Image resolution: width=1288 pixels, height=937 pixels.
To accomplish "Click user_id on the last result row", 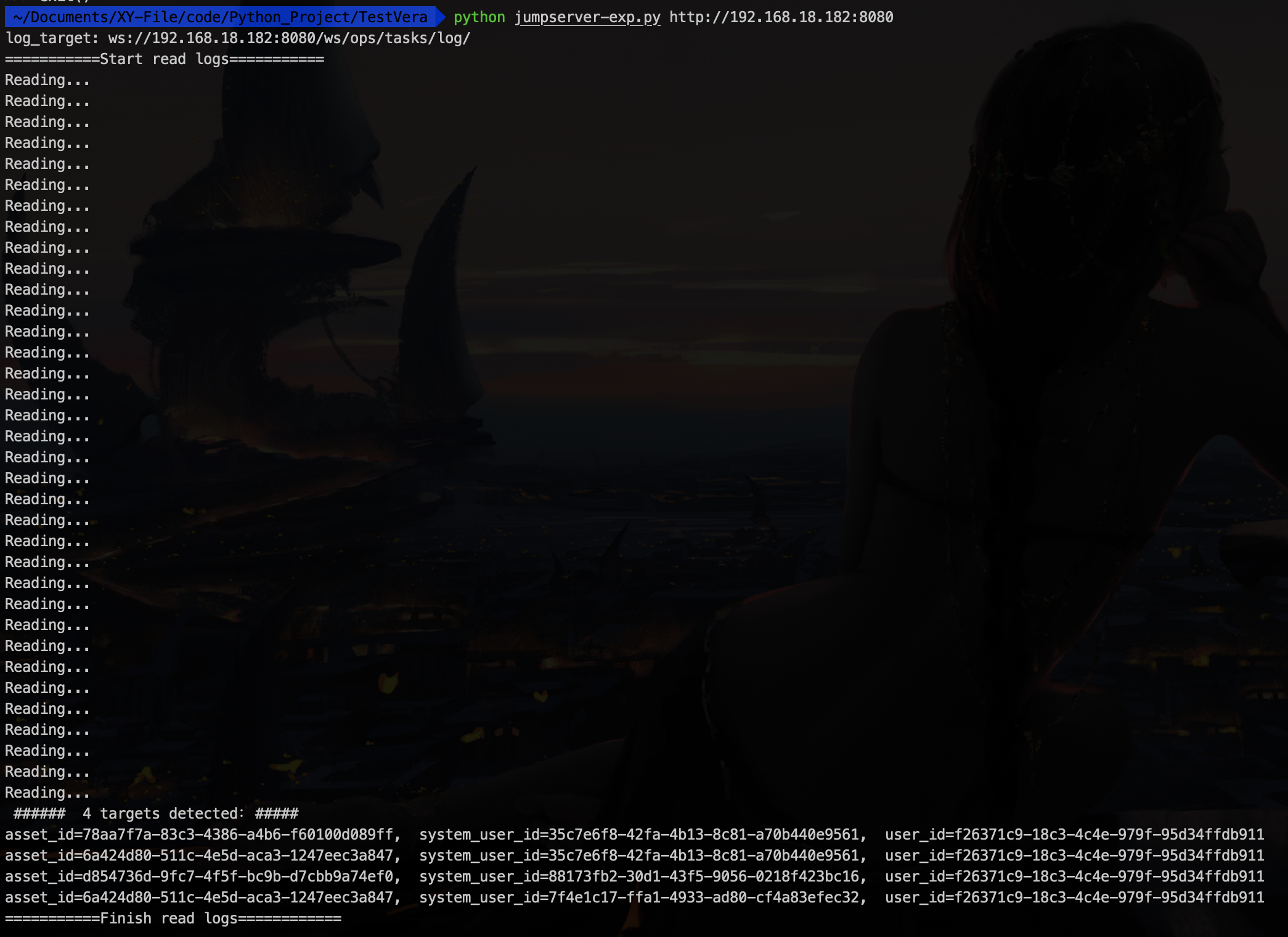I will 1074,898.
